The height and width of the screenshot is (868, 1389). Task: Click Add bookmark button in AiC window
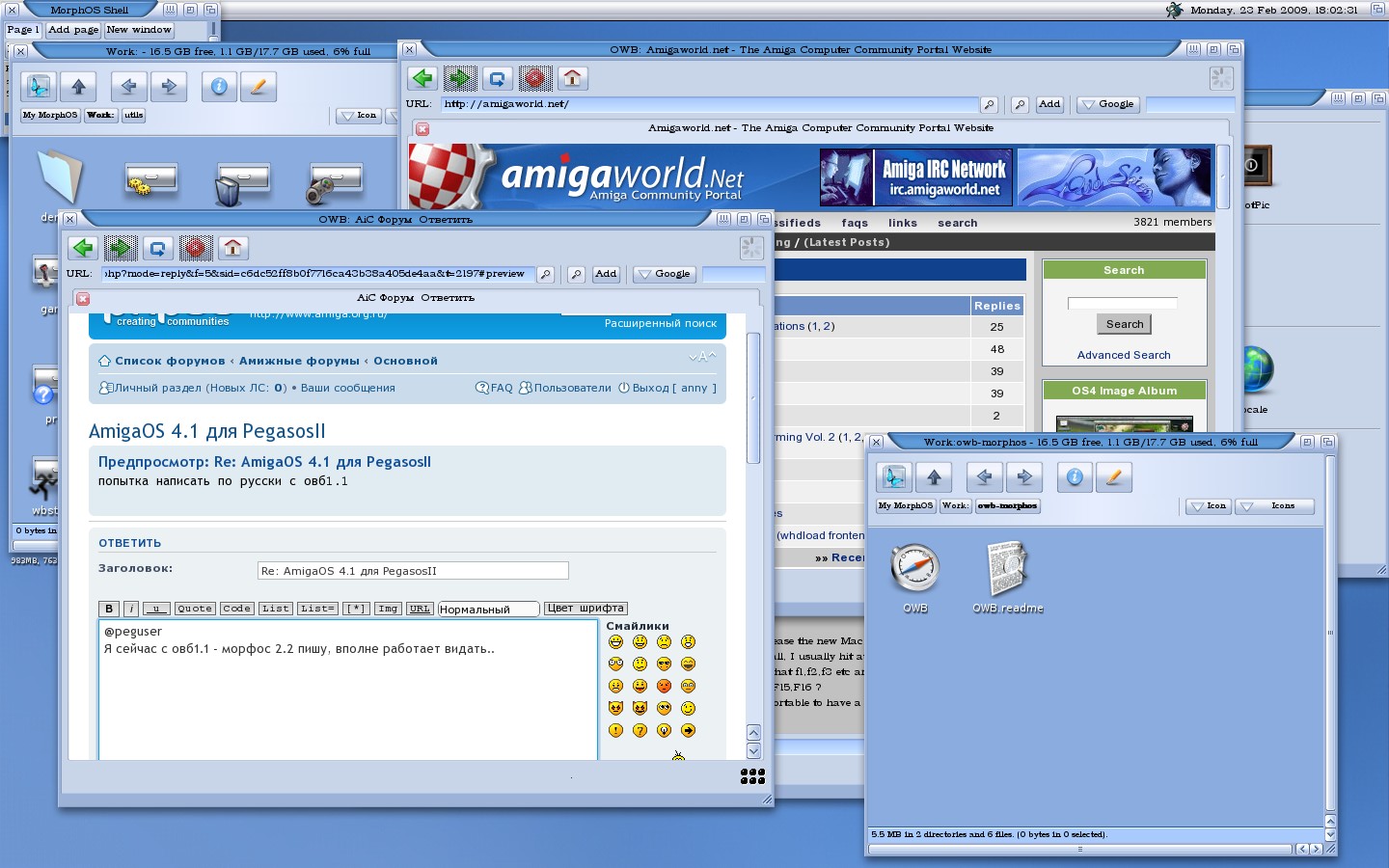[x=606, y=274]
